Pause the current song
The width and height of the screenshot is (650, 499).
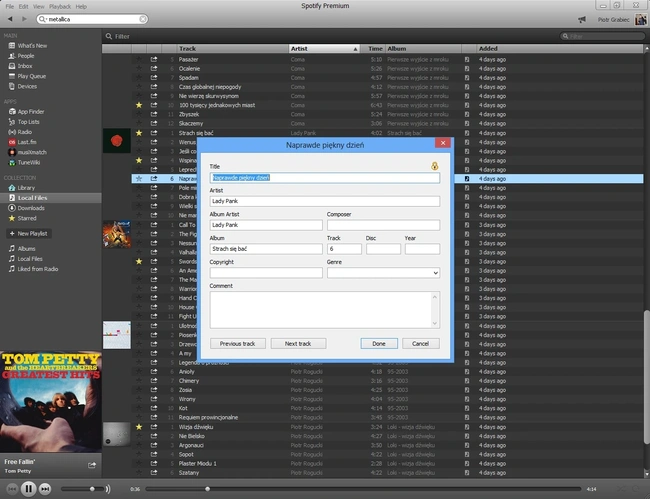tap(28, 489)
